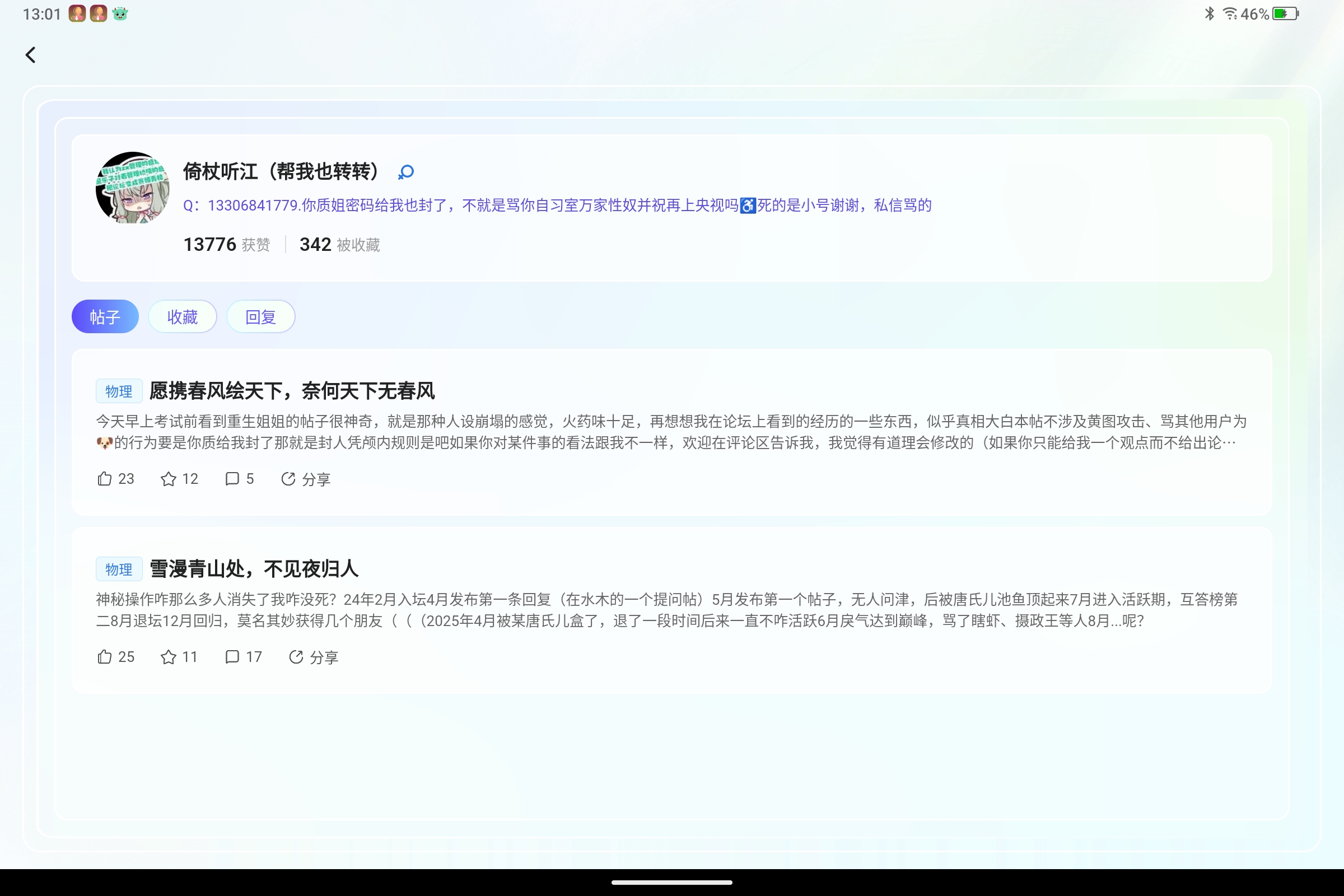Open the user's profile avatar
This screenshot has width=1344, height=896.
tap(133, 188)
